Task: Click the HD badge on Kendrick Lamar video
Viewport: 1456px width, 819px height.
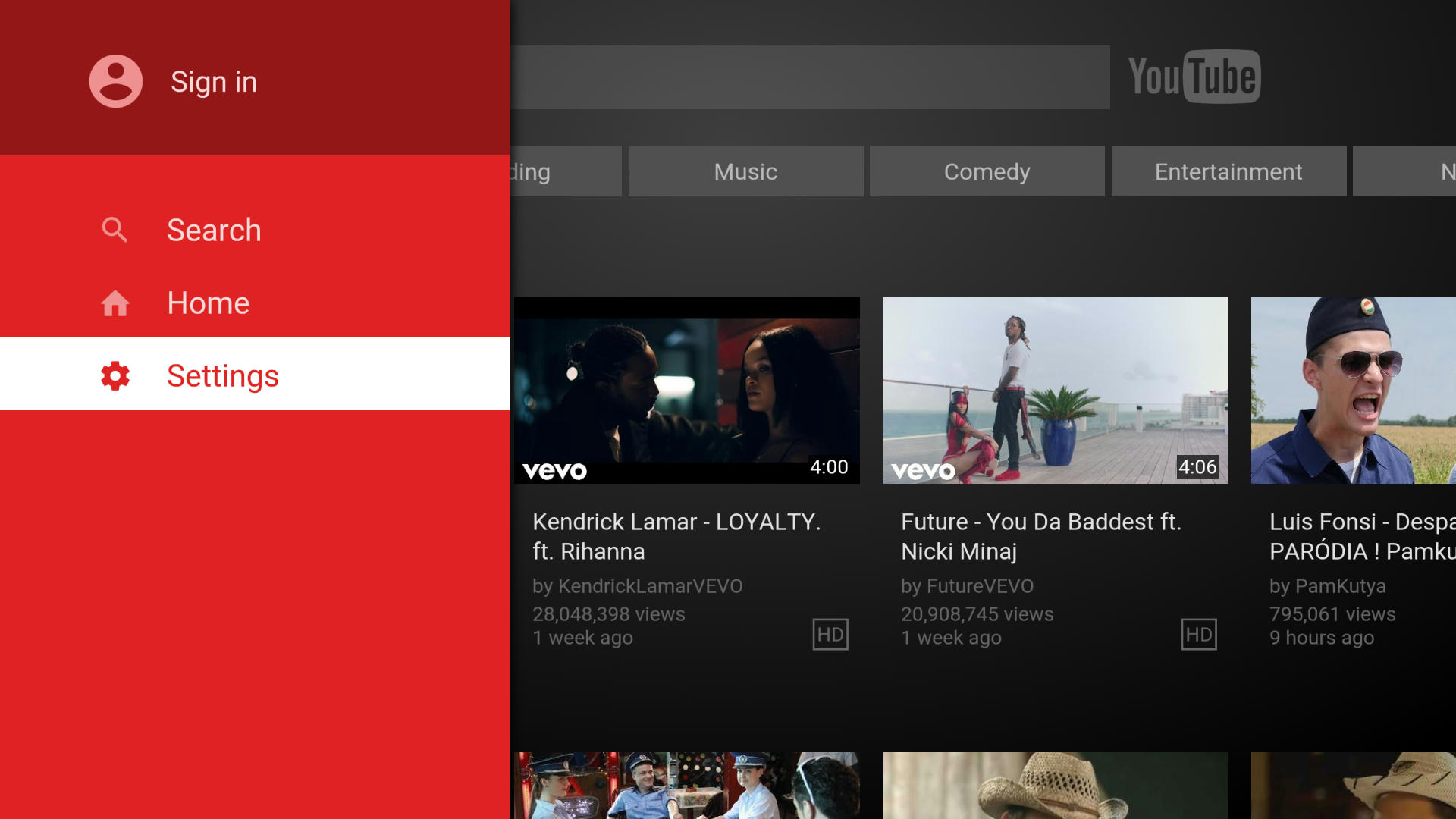Action: (830, 635)
